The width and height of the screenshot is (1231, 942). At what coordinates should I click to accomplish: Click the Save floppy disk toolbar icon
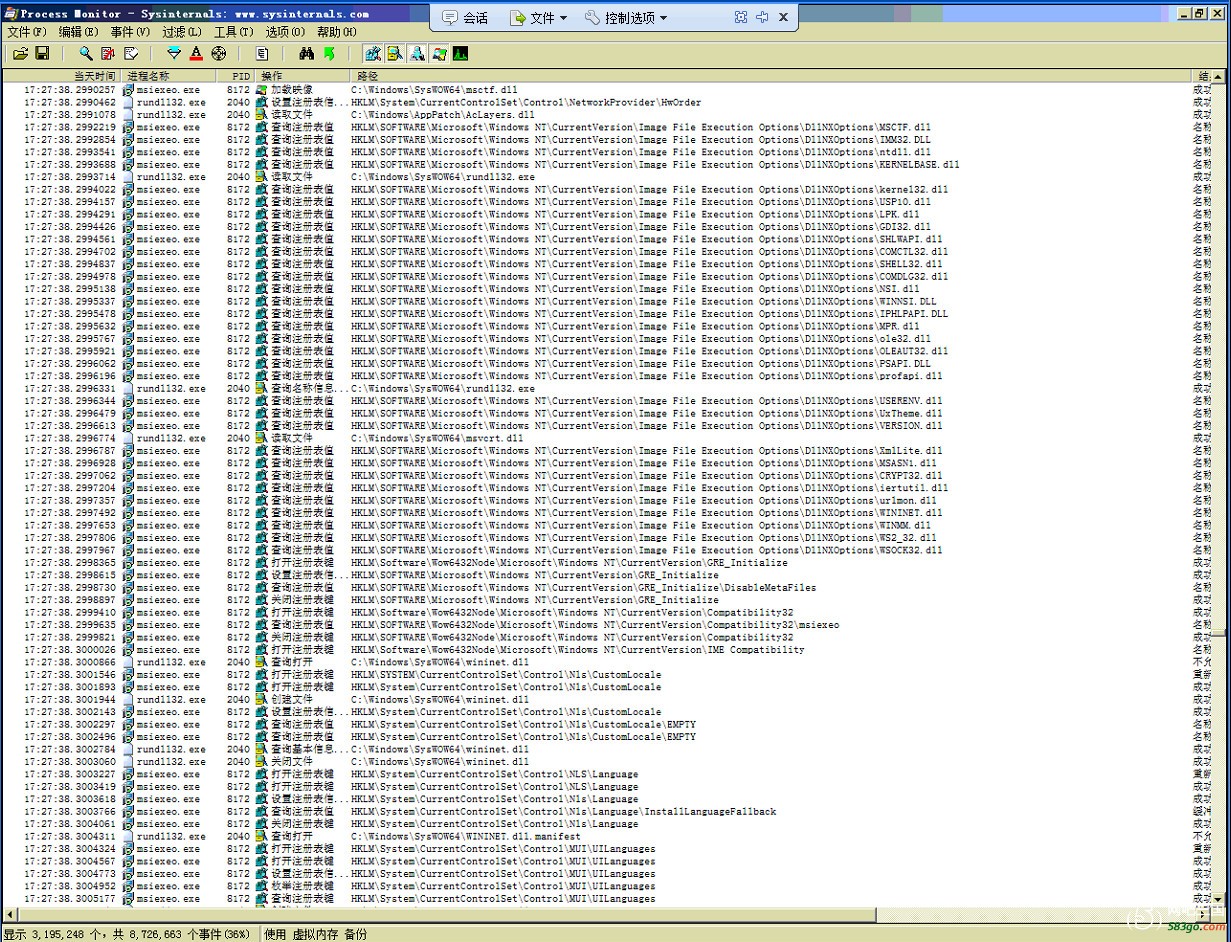pos(42,53)
